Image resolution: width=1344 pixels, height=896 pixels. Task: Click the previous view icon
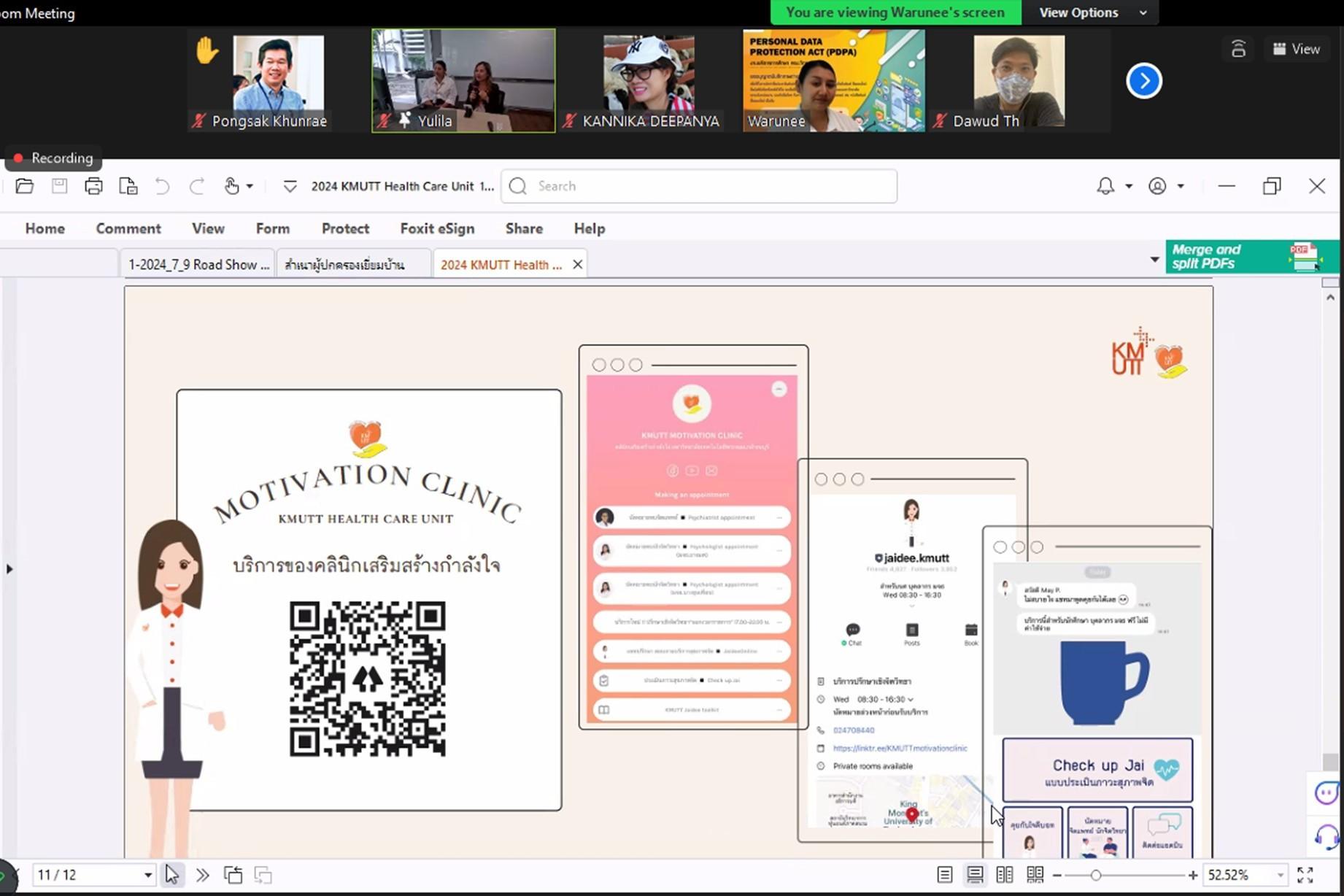click(x=233, y=875)
